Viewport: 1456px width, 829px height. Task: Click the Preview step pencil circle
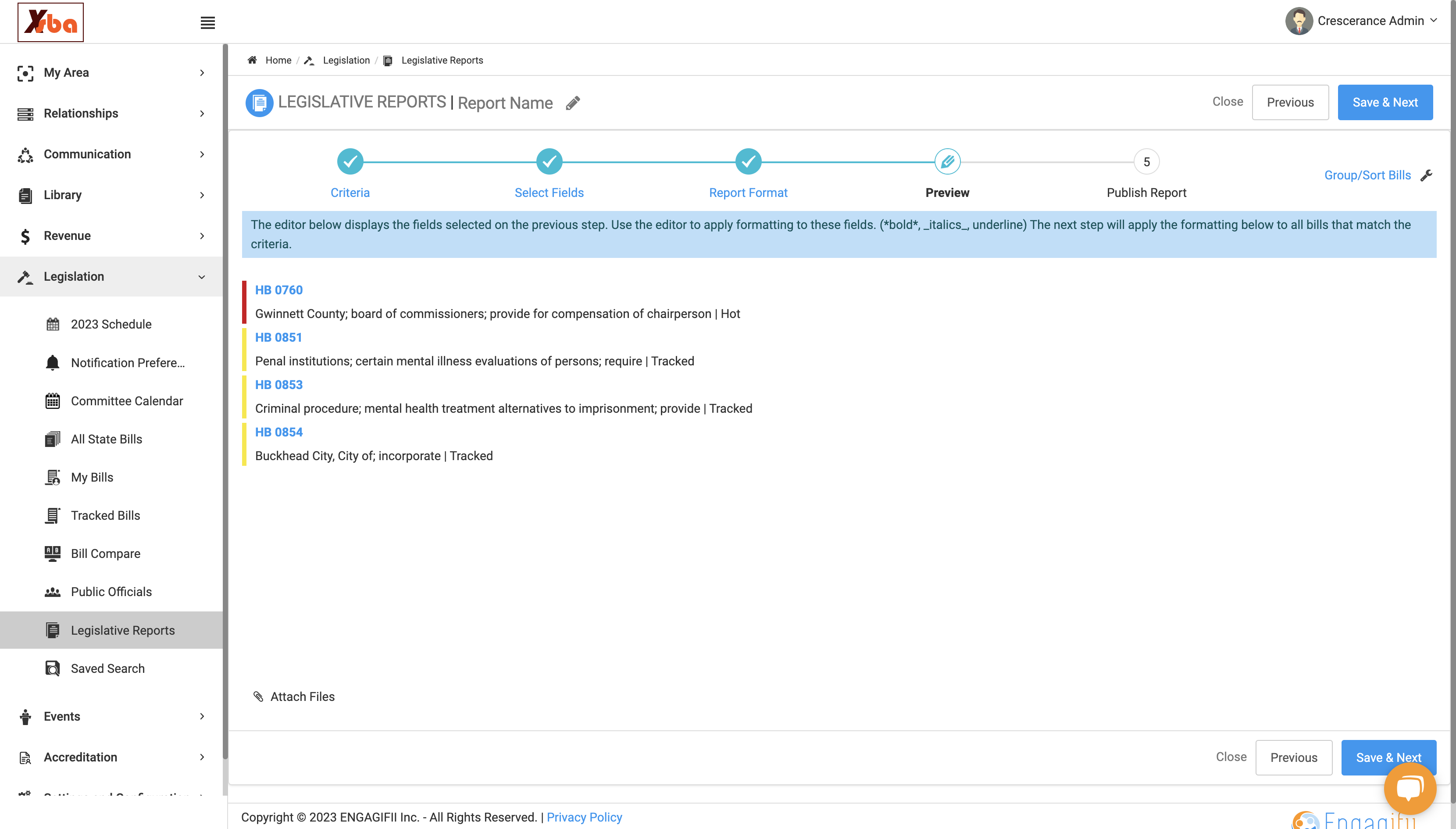coord(948,162)
